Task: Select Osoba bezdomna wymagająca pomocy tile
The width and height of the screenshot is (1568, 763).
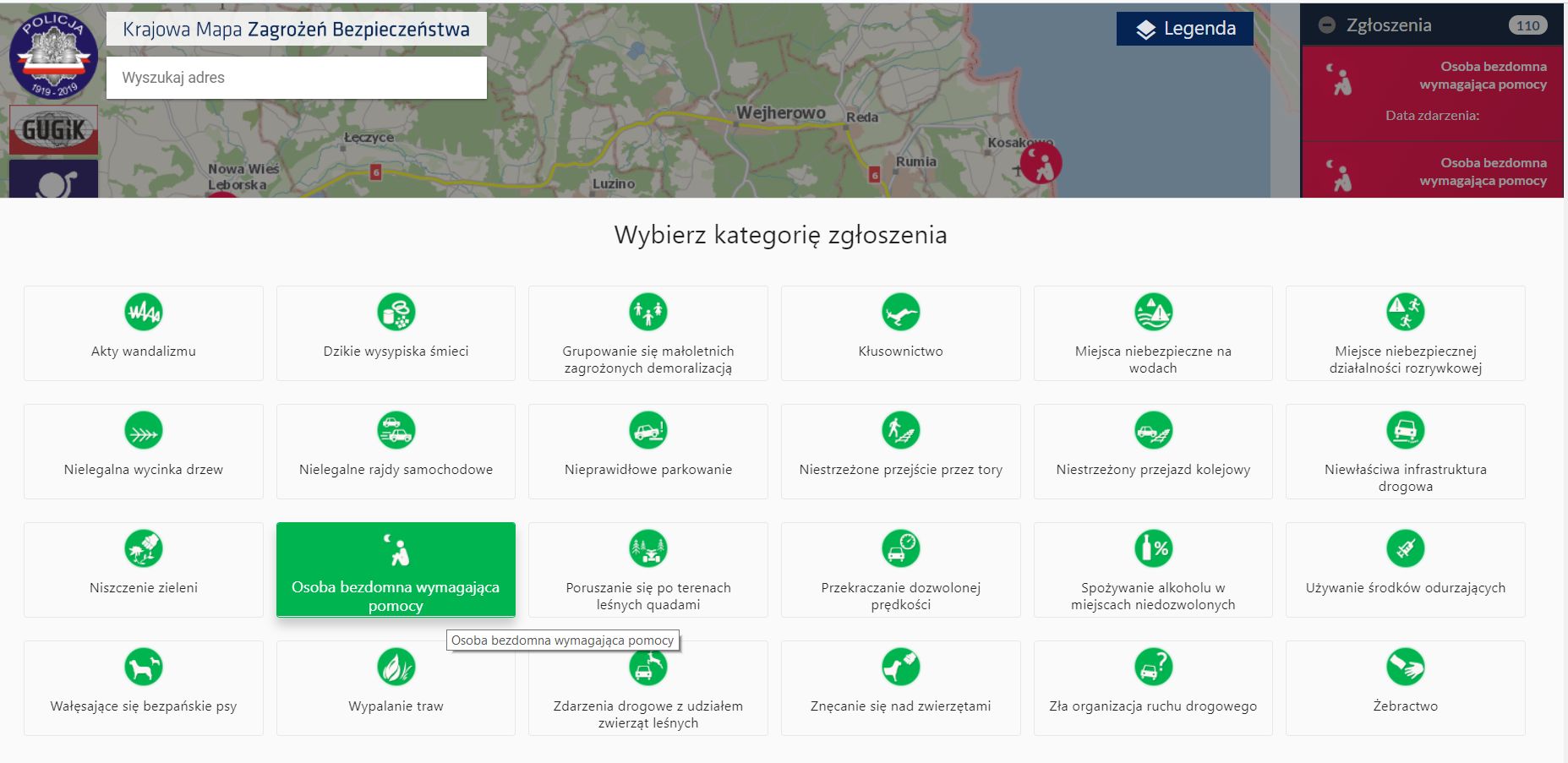Action: pos(396,570)
